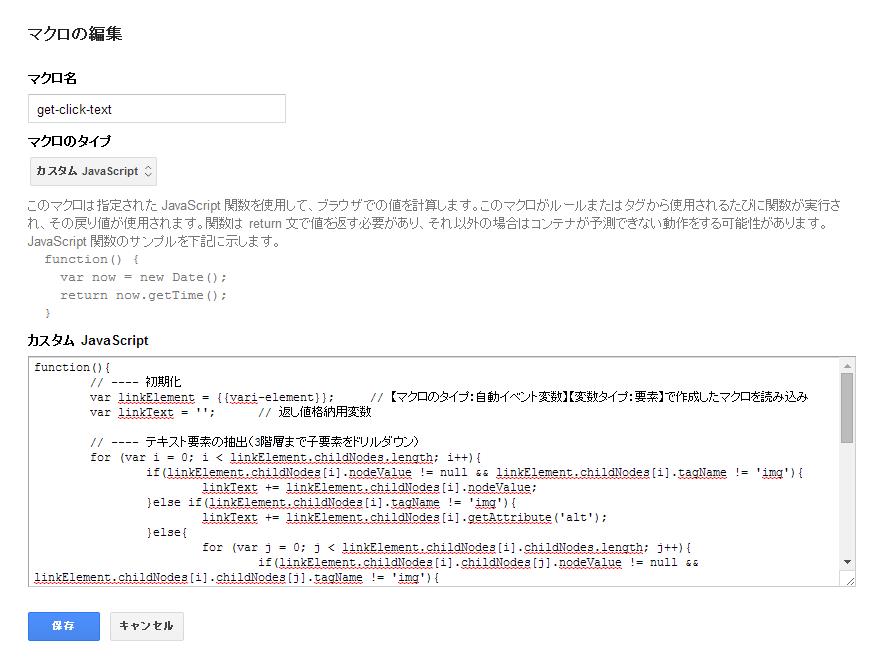888x659 pixels.
Task: Click the sample line 'return now.getTime();'
Action: click(x=143, y=296)
